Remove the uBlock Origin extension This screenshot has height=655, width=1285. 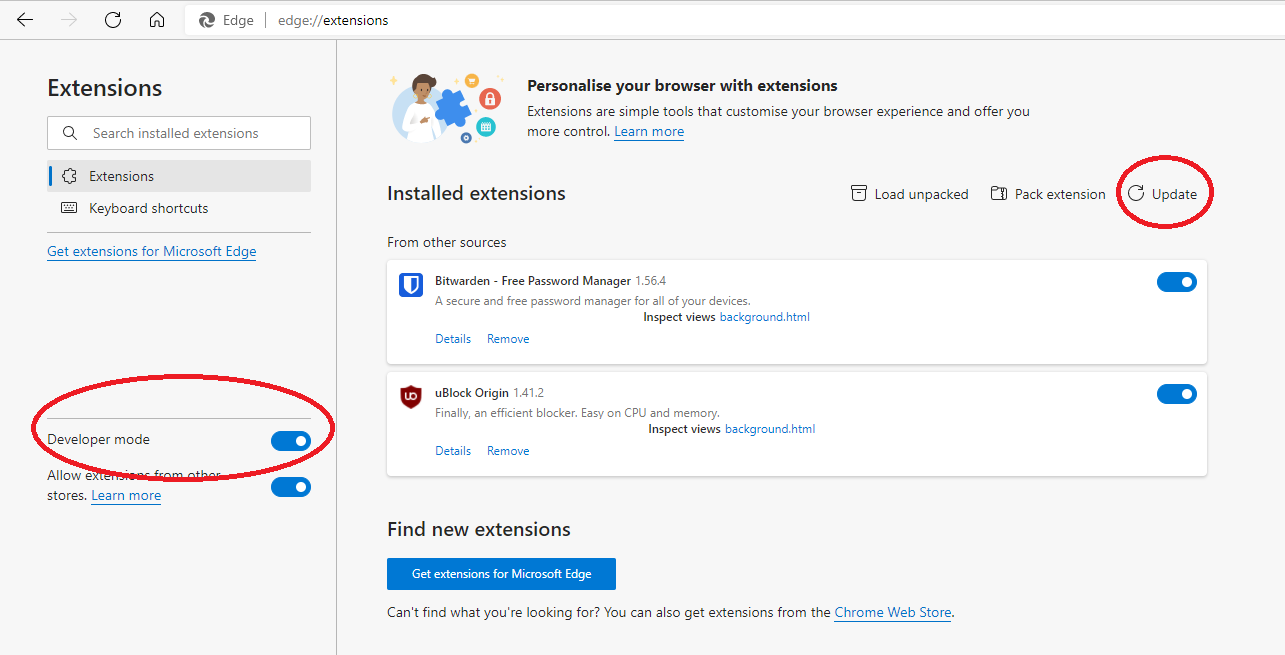point(508,451)
